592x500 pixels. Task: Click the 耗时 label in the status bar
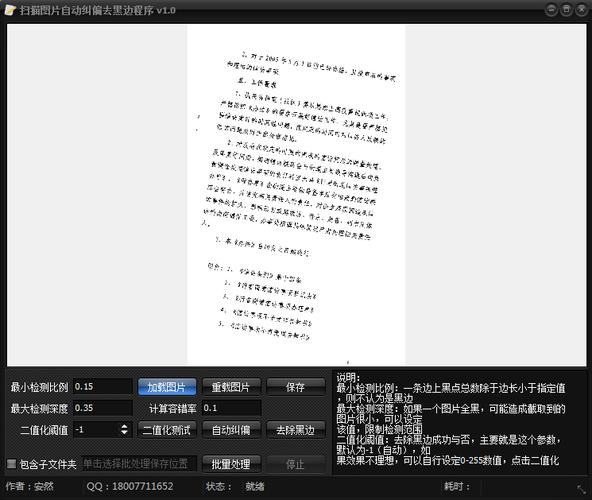pyautogui.click(x=457, y=486)
